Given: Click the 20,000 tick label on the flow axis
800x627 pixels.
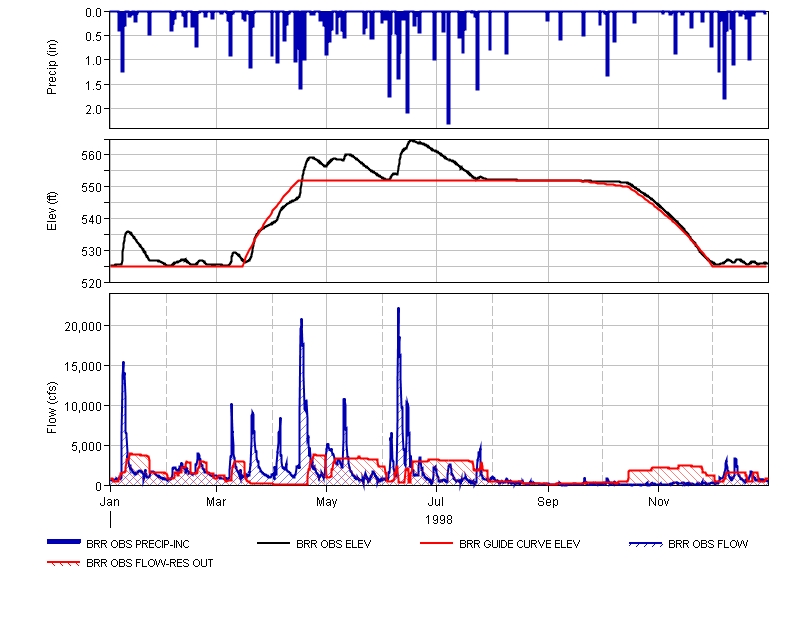Looking at the screenshot, I should tap(84, 327).
